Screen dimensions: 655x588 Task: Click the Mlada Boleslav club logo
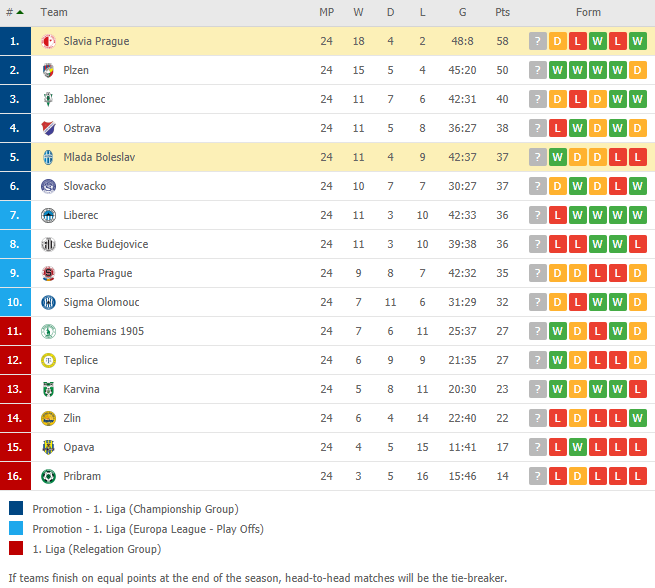point(48,157)
